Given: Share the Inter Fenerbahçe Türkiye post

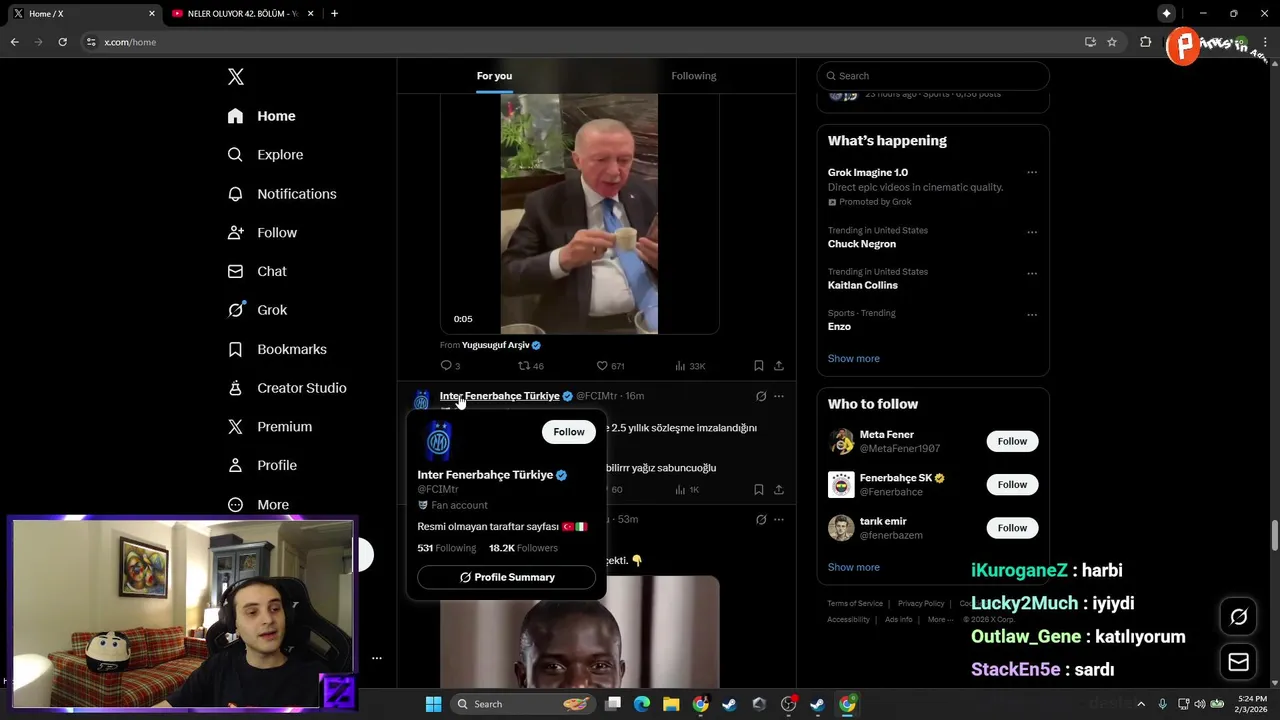Looking at the screenshot, I should point(779,490).
